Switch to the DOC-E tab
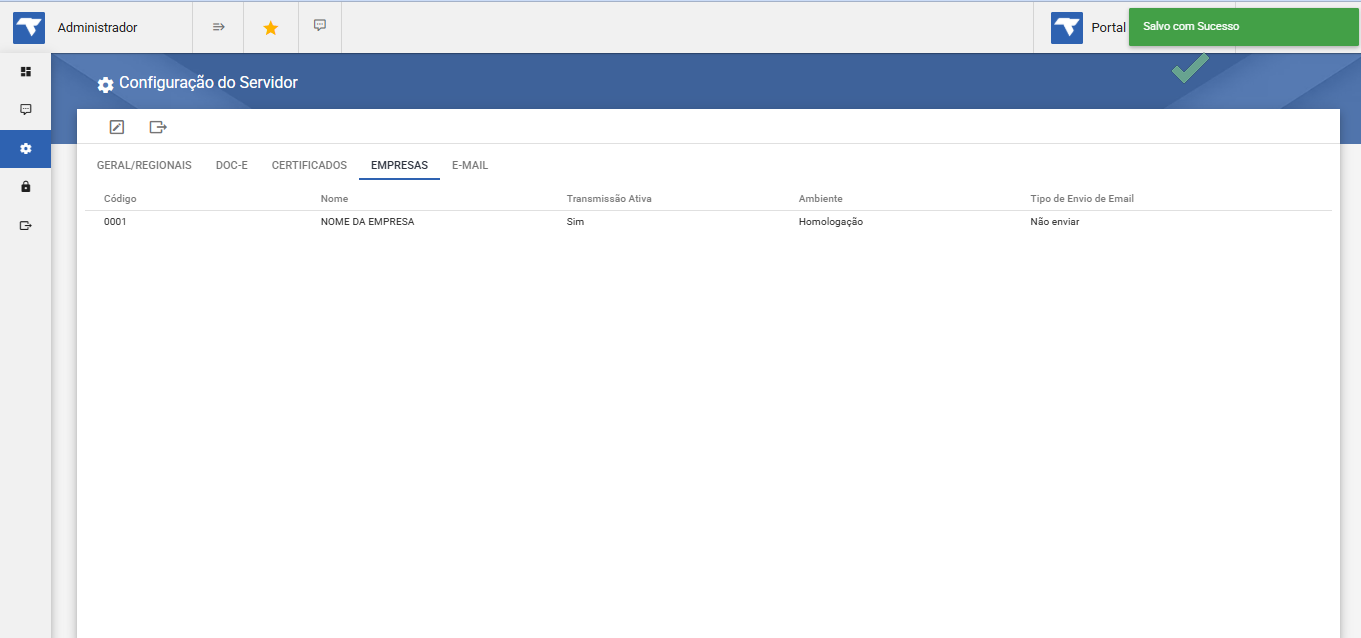The image size is (1361, 638). pos(232,165)
